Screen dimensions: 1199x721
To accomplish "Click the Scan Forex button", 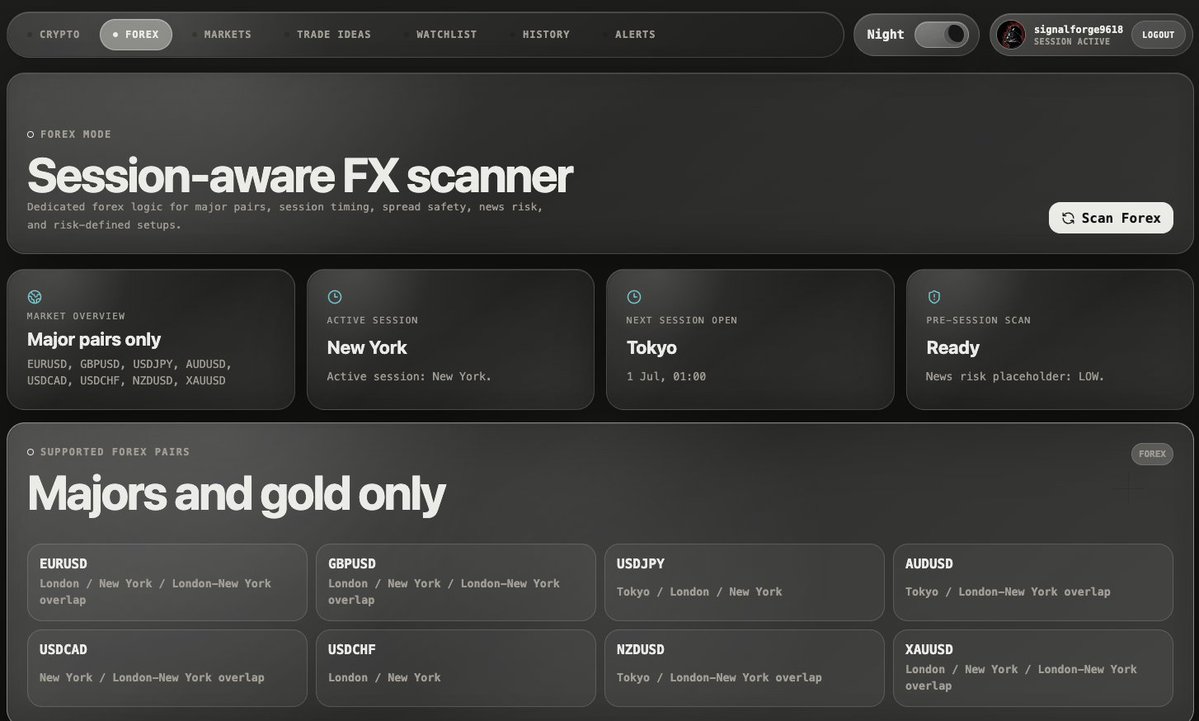I will (x=1110, y=218).
